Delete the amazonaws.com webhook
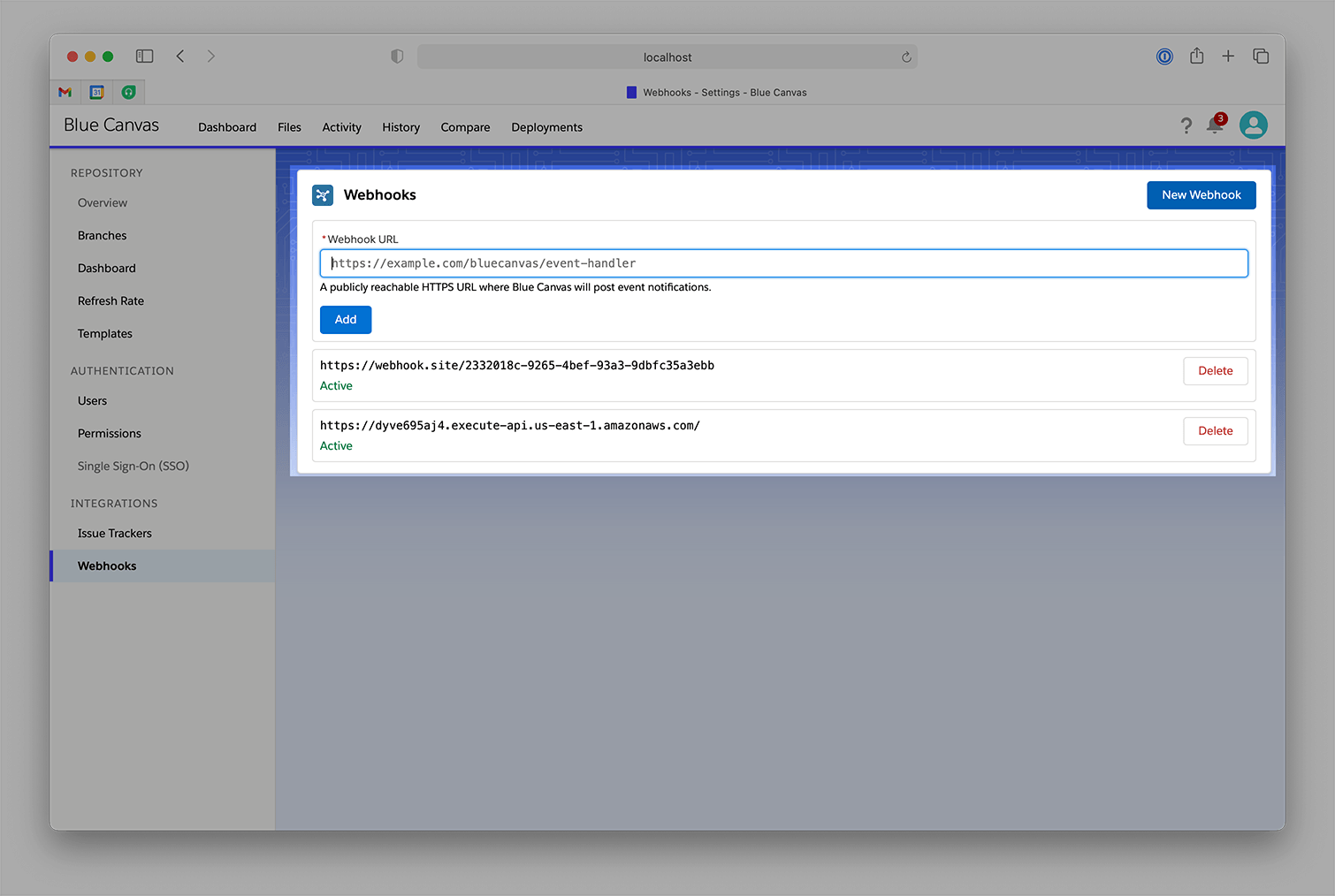Screen dimensions: 1335x896 1216,431
